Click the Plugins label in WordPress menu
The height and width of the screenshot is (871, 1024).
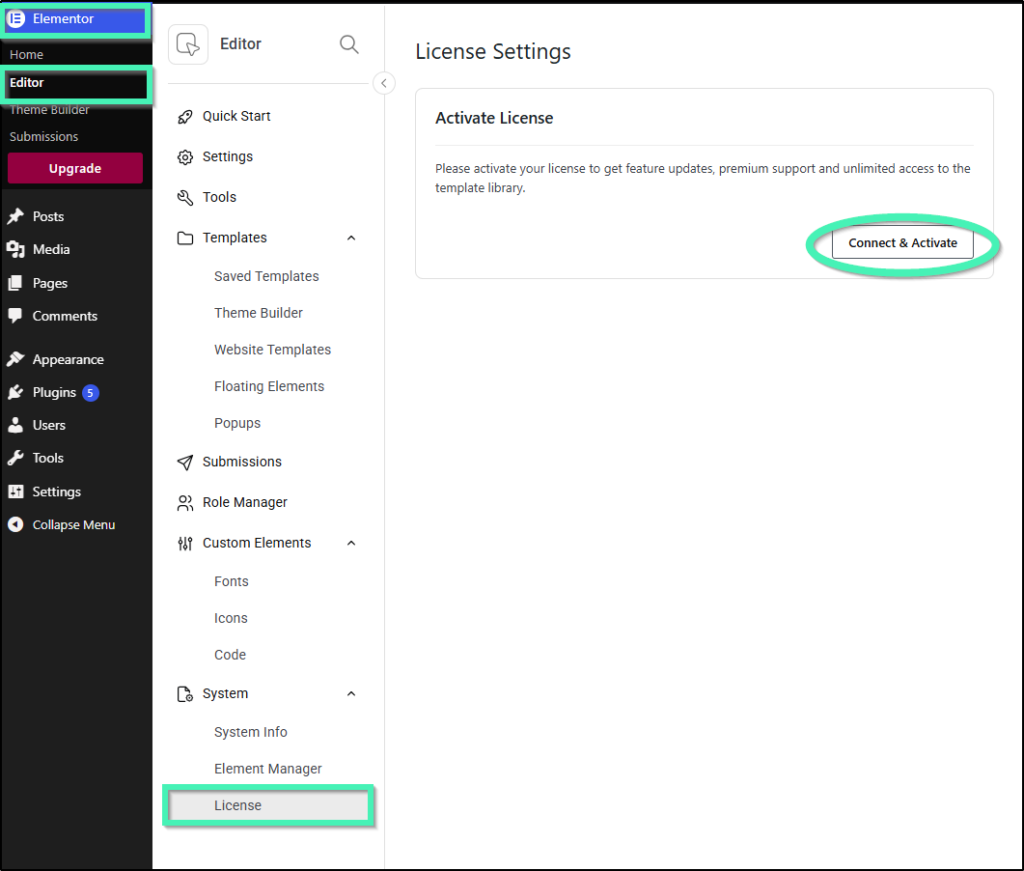click(x=54, y=393)
